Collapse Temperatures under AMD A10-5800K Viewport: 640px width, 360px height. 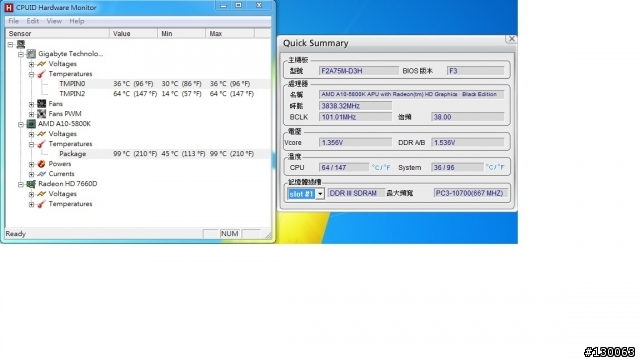click(31, 144)
